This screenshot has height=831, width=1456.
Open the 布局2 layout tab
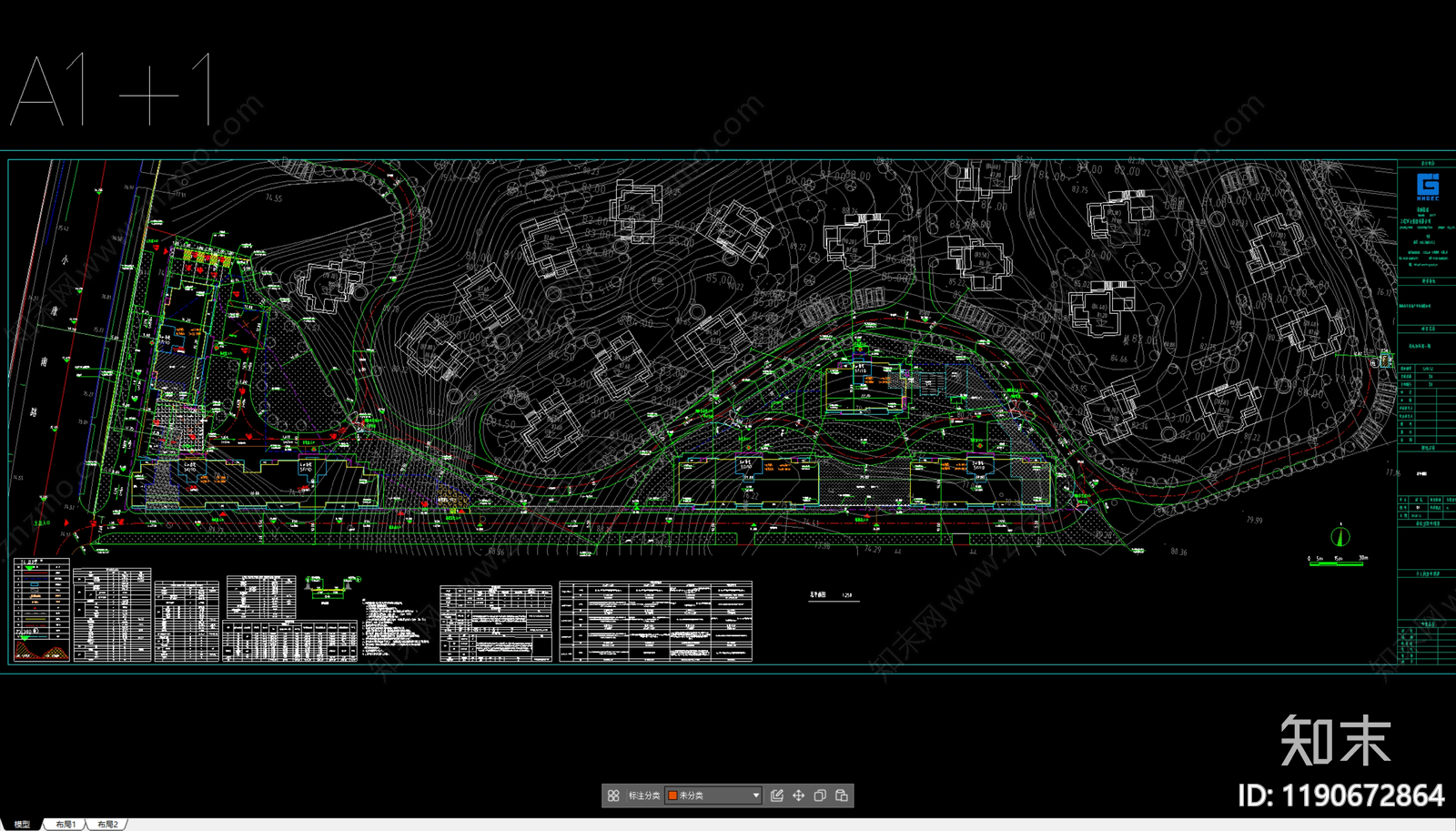pos(107,825)
